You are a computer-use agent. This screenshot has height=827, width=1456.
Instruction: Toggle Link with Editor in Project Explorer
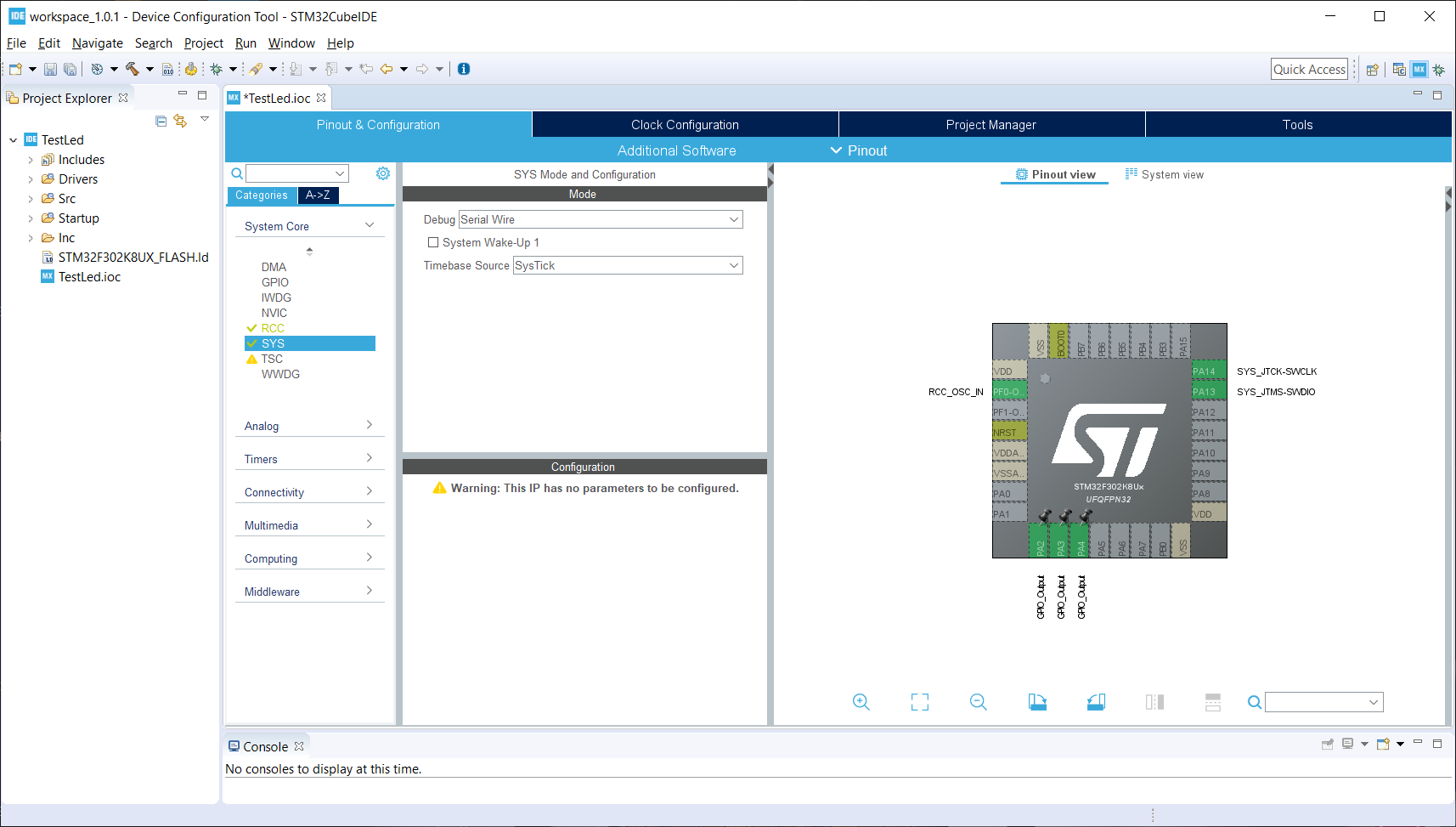point(180,121)
